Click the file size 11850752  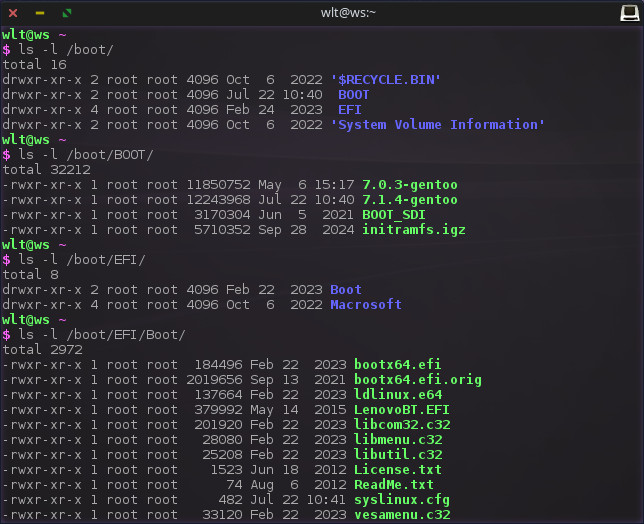(x=218, y=185)
